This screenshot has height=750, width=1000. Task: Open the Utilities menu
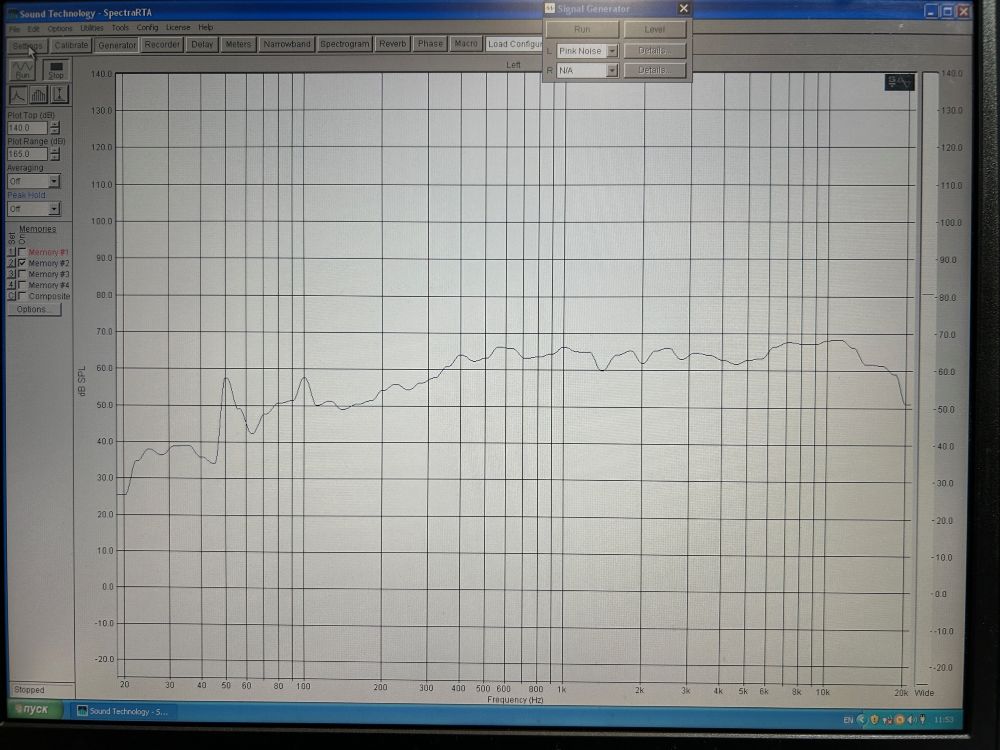point(92,28)
